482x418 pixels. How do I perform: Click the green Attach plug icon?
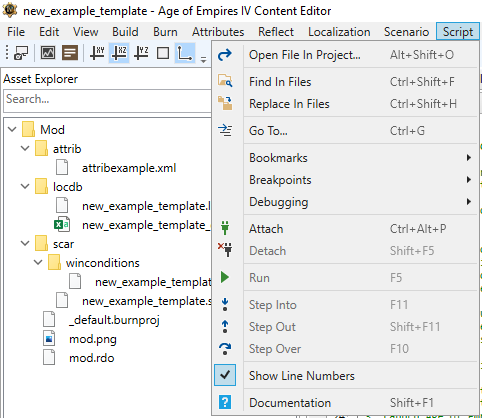click(x=225, y=228)
